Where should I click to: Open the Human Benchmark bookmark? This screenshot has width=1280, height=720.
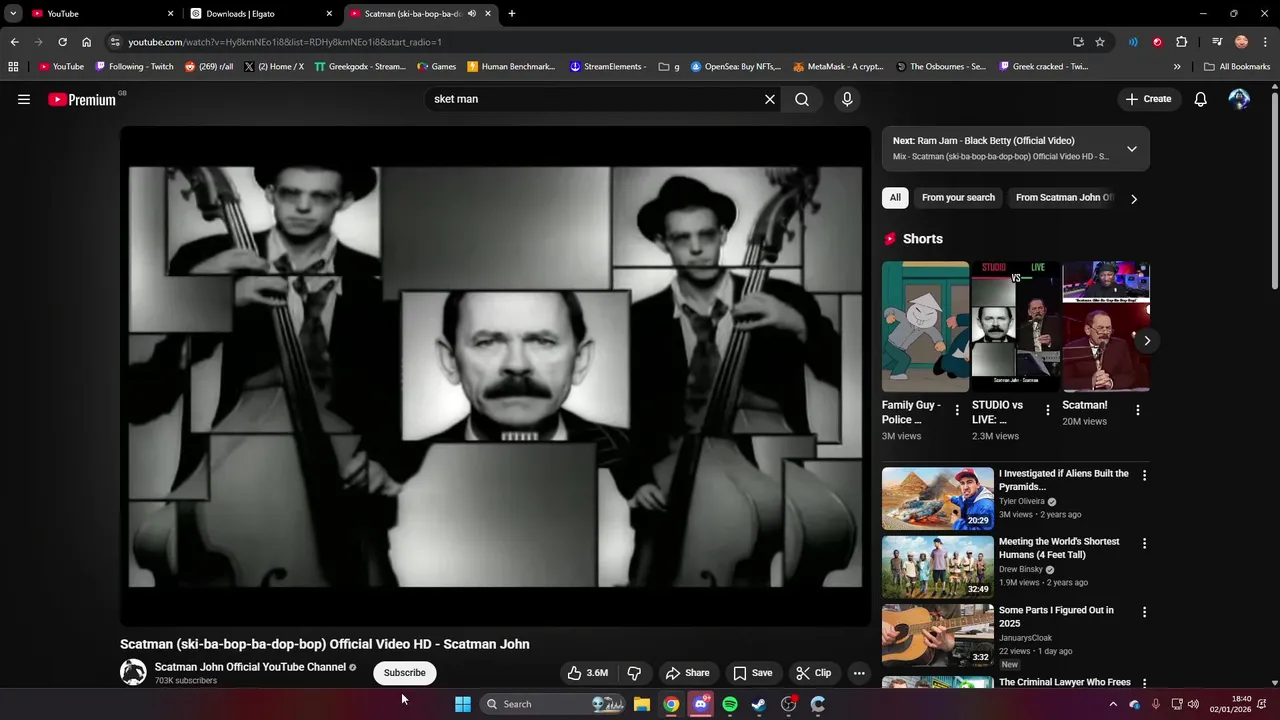[511, 67]
